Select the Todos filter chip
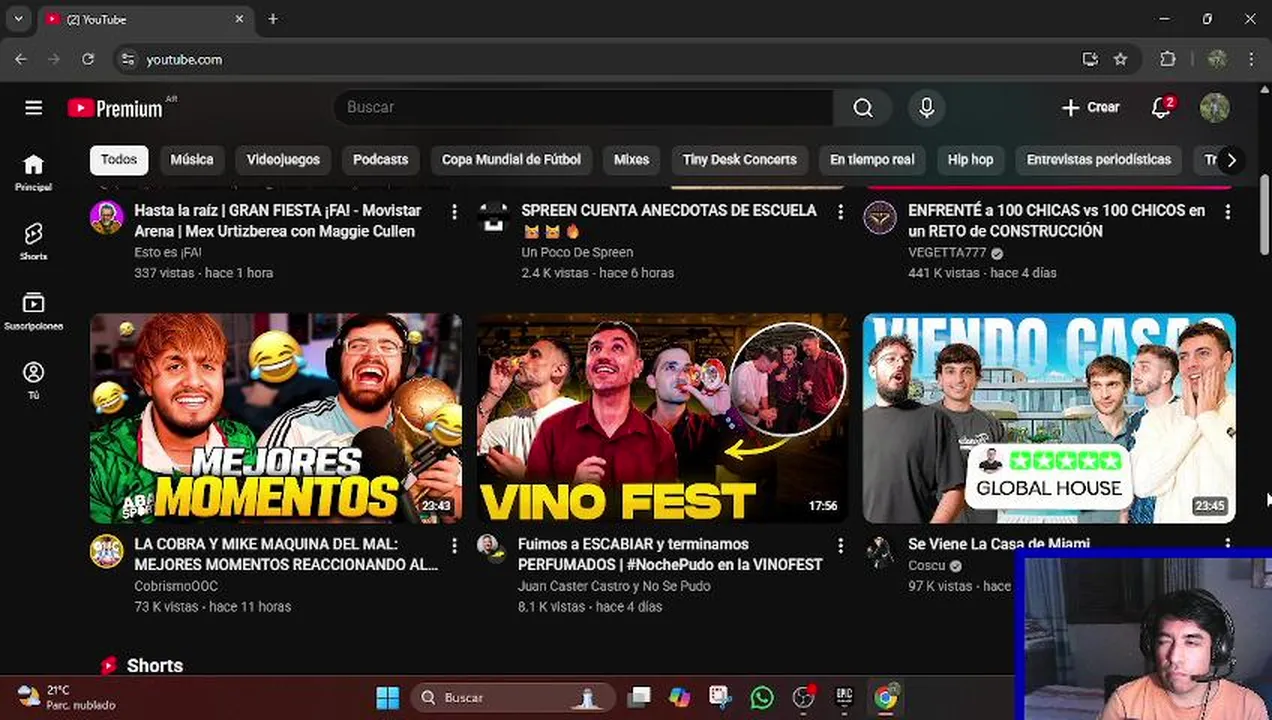This screenshot has width=1272, height=720. [x=119, y=160]
